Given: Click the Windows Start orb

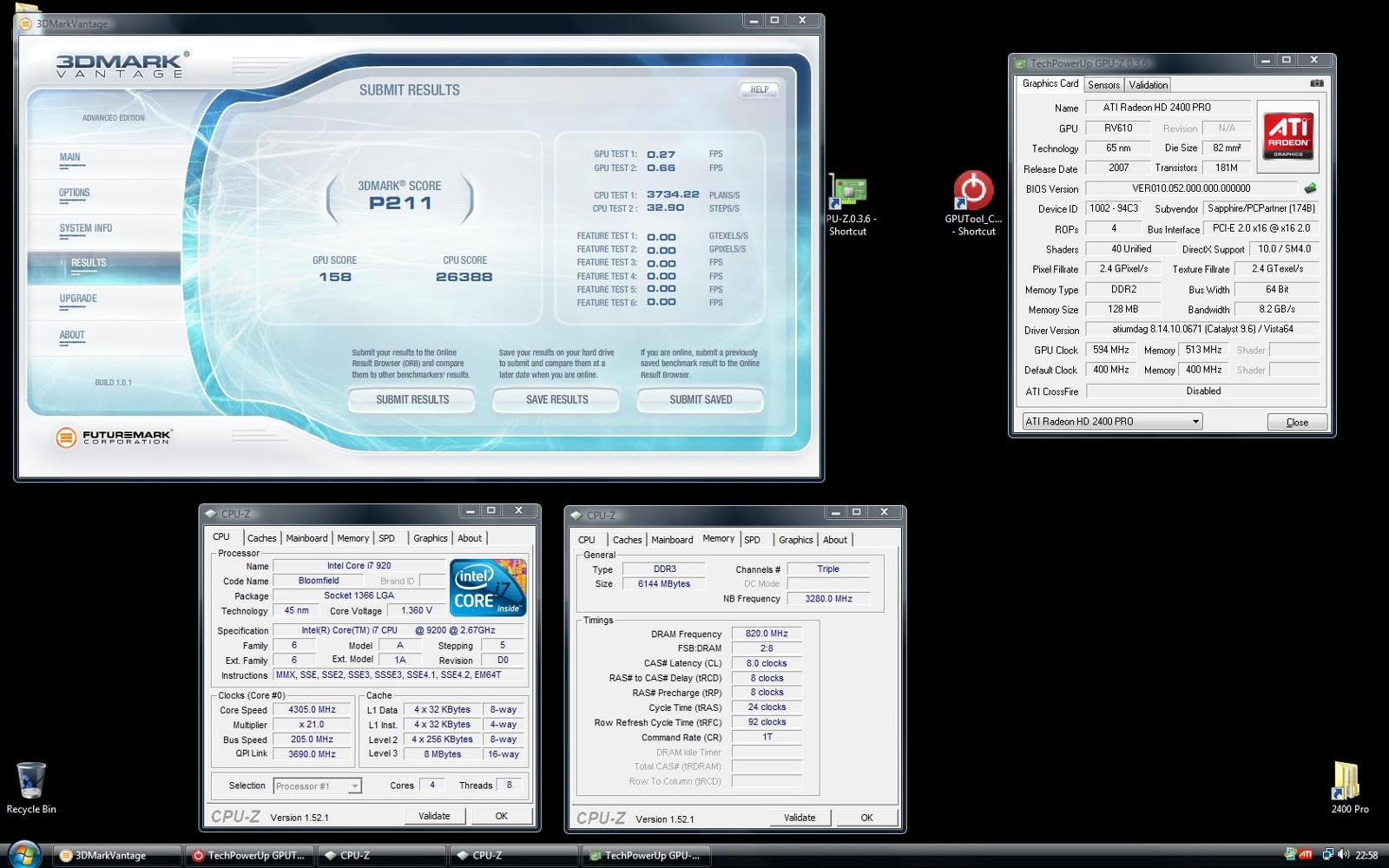Looking at the screenshot, I should pyautogui.click(x=23, y=855).
